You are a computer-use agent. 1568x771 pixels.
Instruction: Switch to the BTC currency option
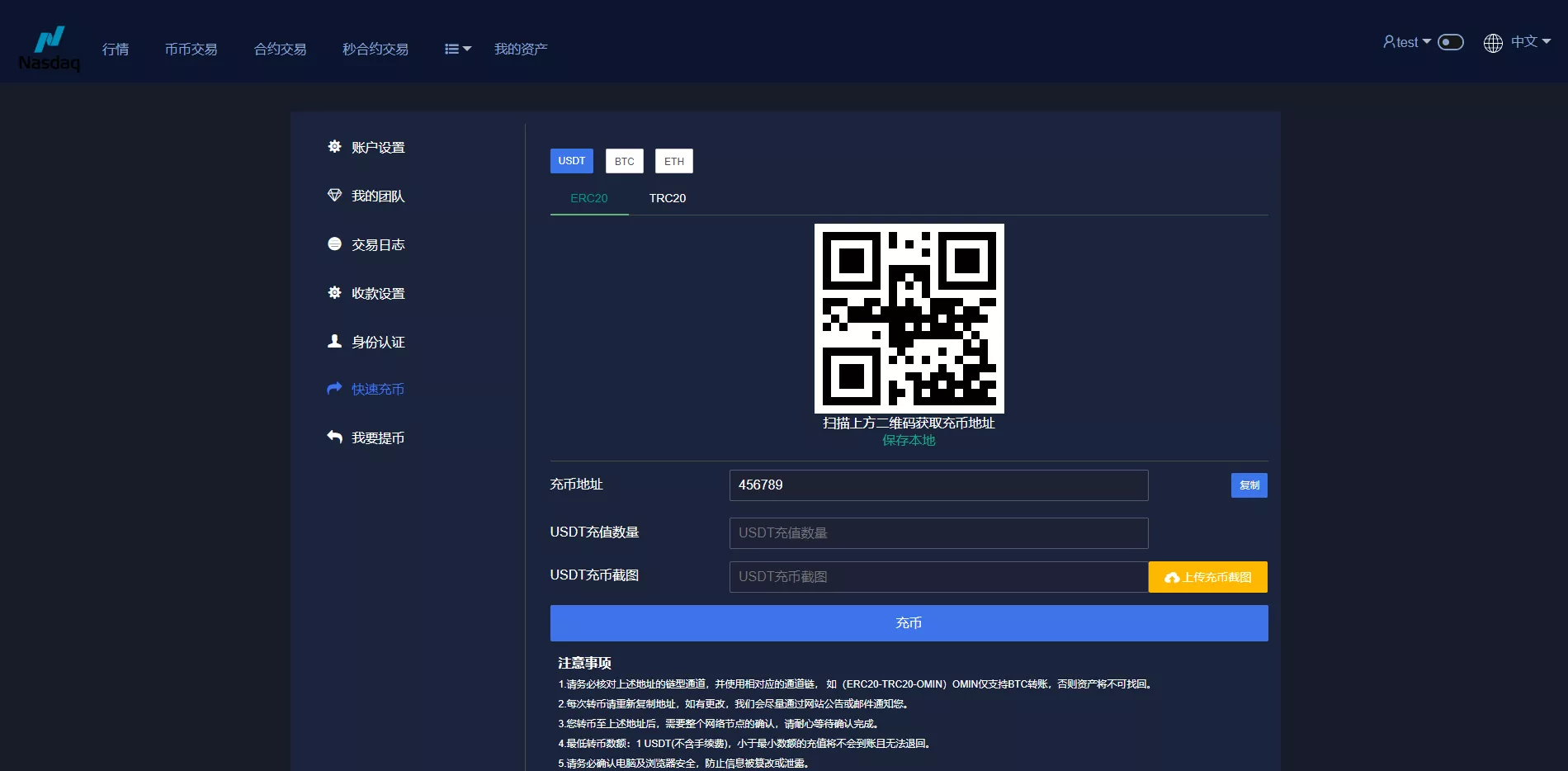pyautogui.click(x=624, y=161)
